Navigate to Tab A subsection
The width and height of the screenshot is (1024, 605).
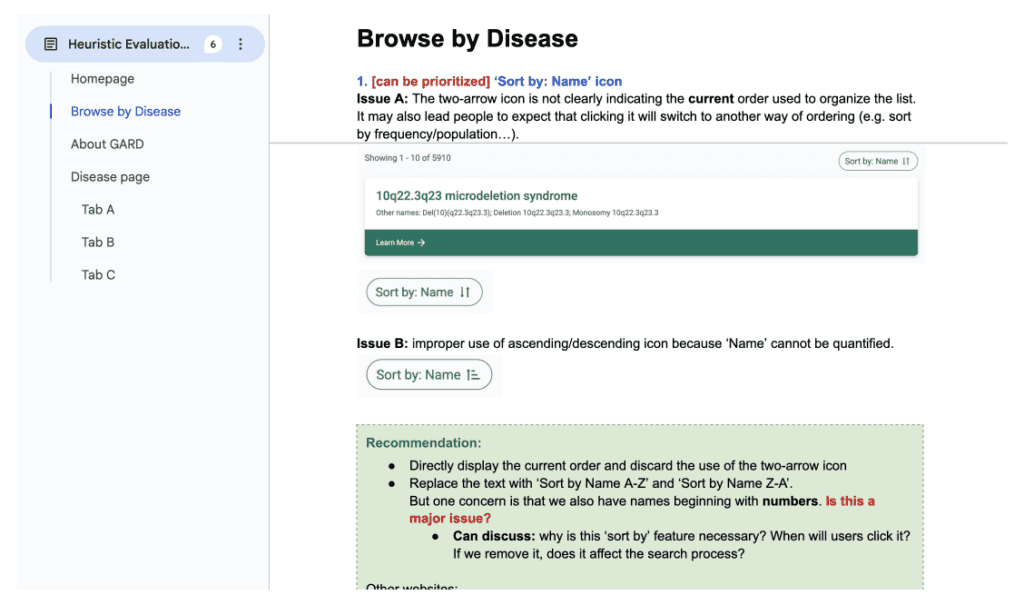point(98,210)
